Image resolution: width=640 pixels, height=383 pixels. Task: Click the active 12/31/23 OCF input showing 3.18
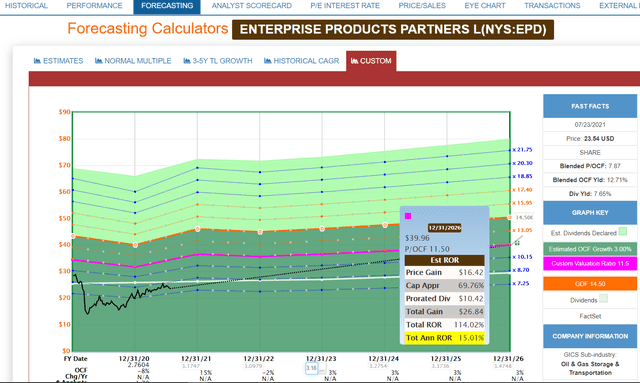point(311,368)
